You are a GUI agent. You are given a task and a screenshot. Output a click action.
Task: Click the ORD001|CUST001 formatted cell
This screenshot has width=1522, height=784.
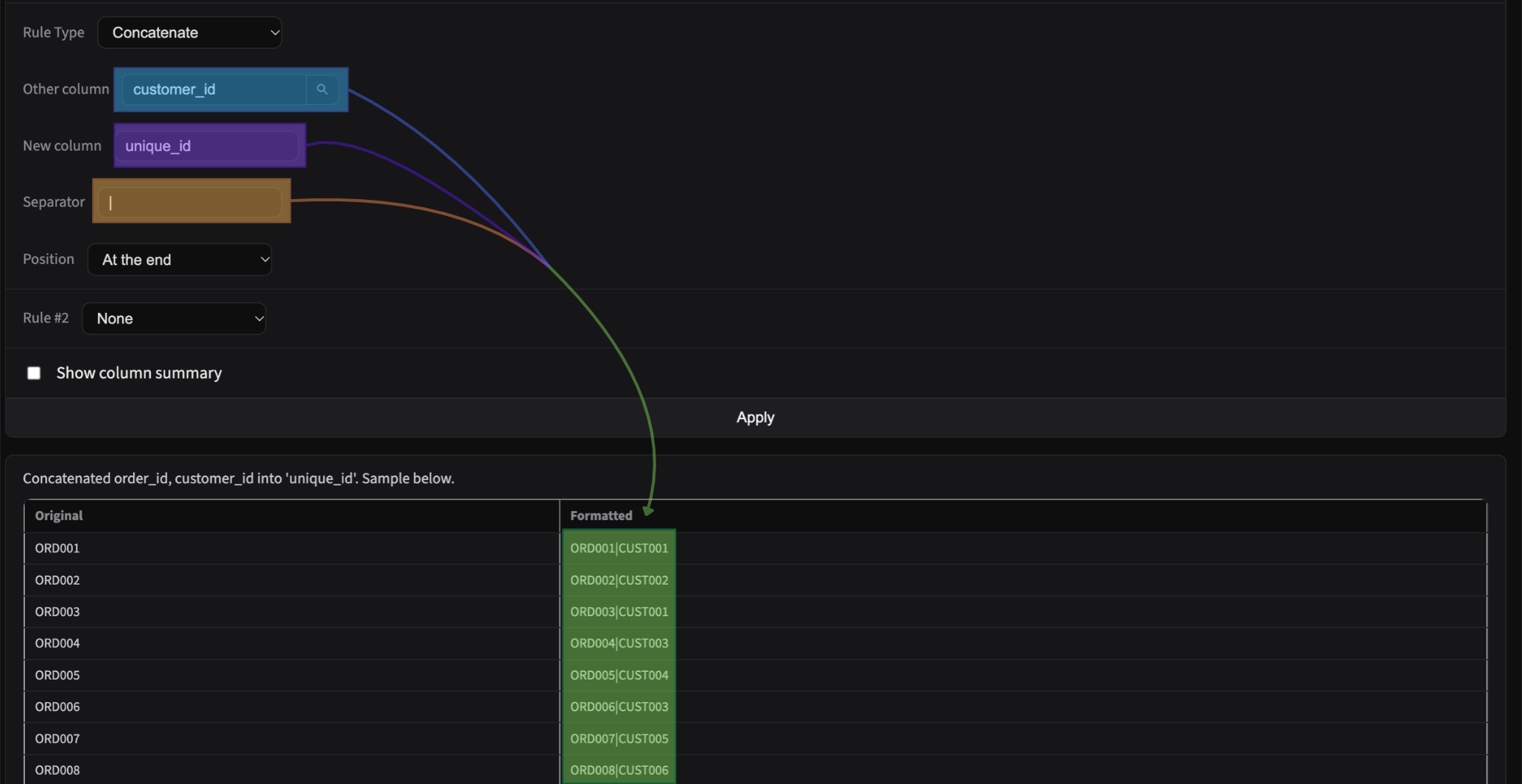(x=1023, y=548)
